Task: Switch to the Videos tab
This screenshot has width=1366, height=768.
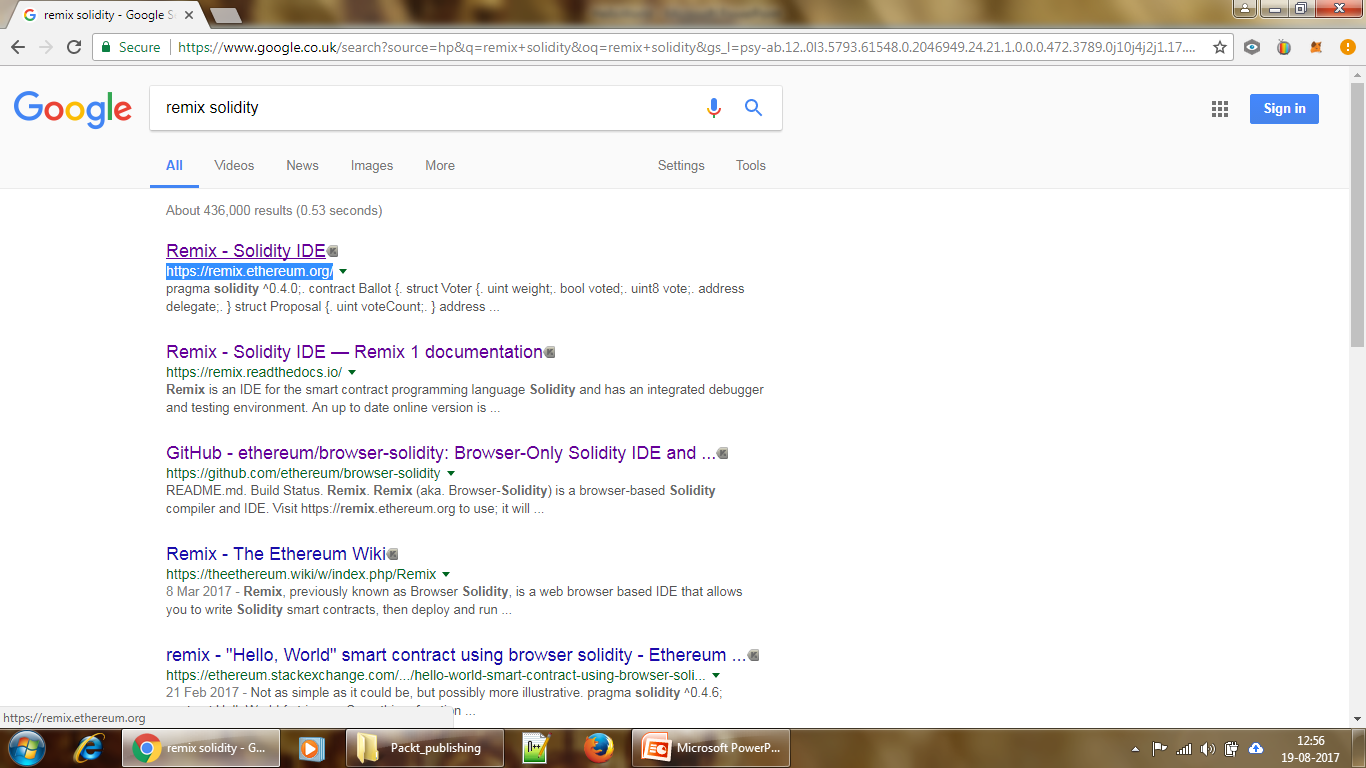Action: tap(234, 166)
